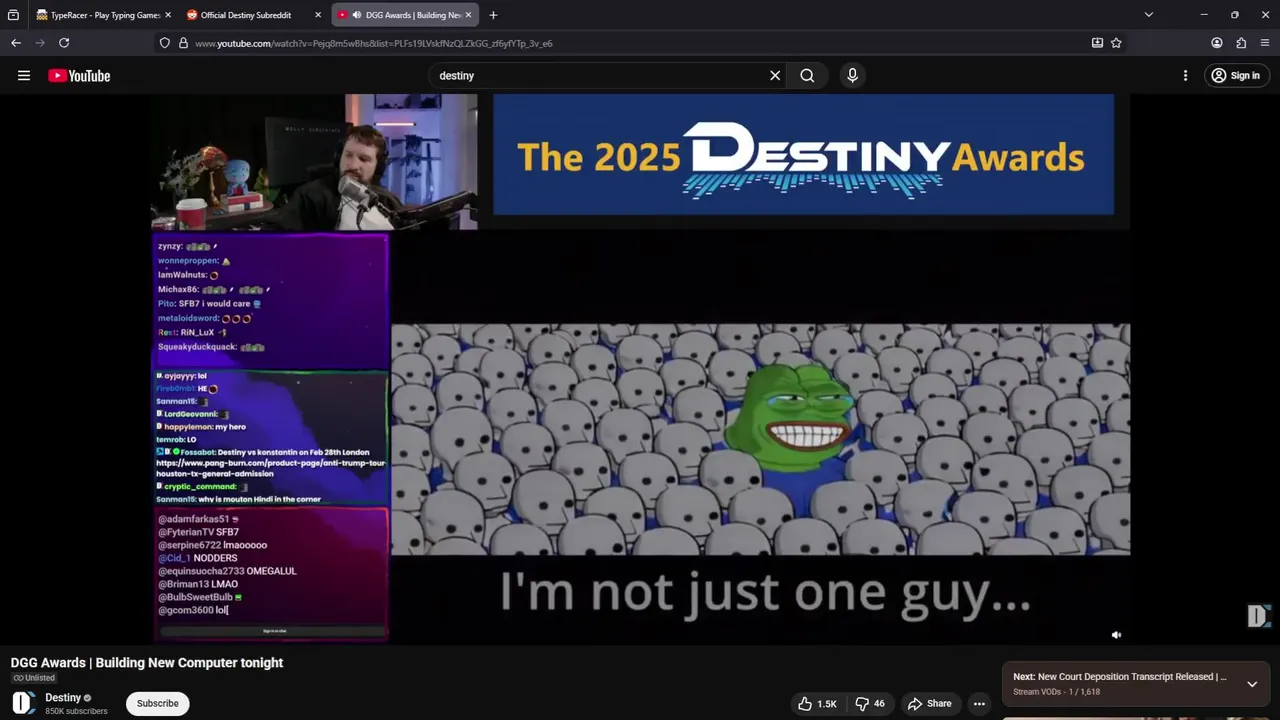Click the video player area
This screenshot has height=720, width=1280.
(640, 368)
